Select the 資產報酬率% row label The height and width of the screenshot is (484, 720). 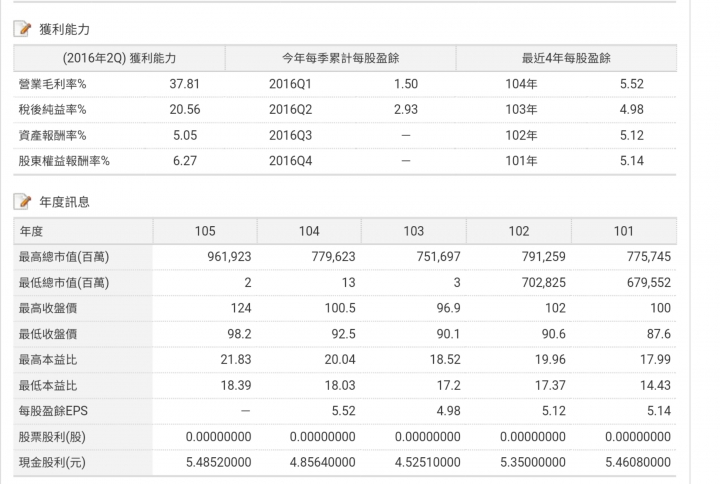[x=52, y=135]
